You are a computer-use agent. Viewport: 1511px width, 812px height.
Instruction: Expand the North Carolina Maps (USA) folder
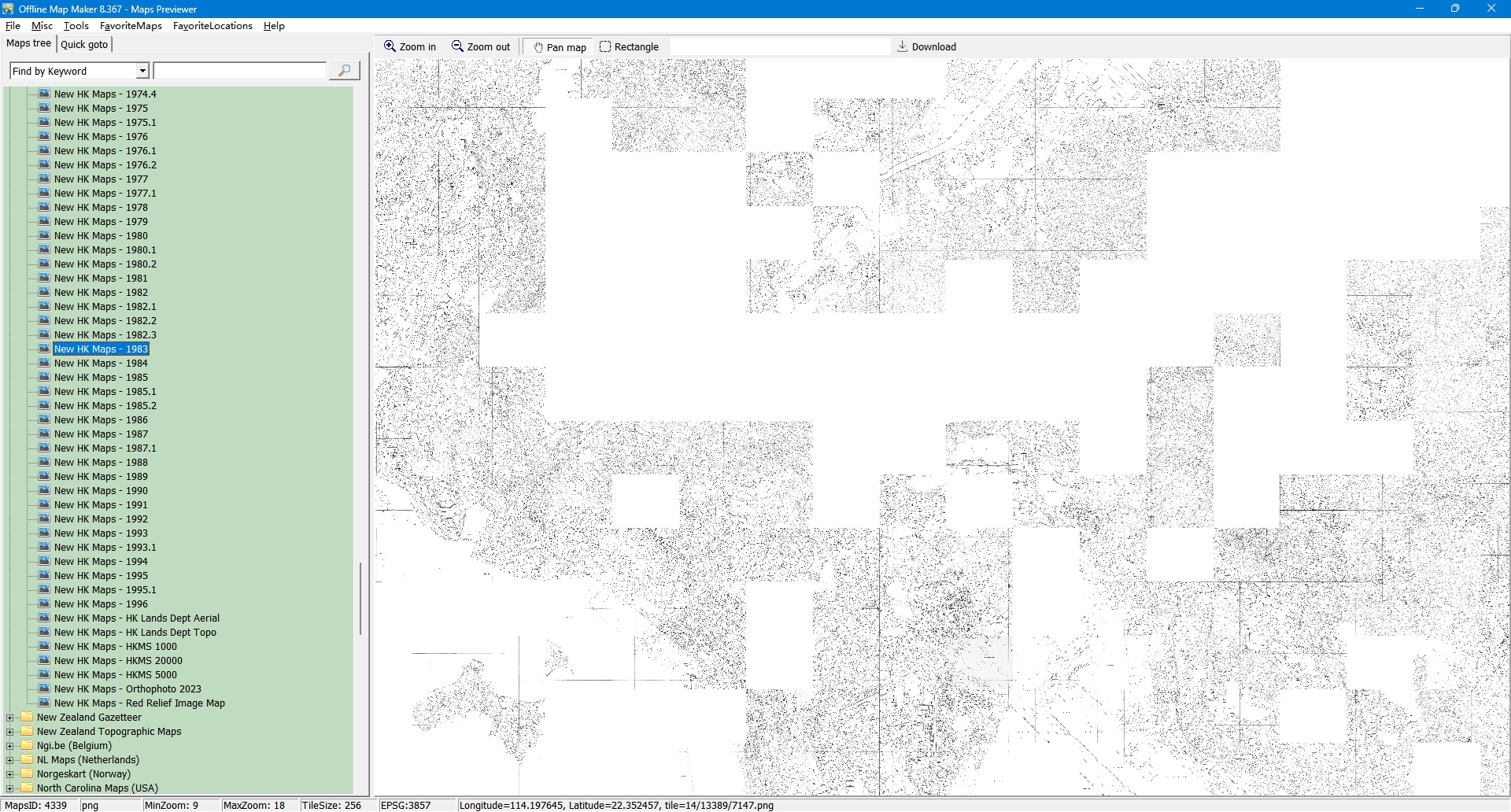tap(10, 788)
